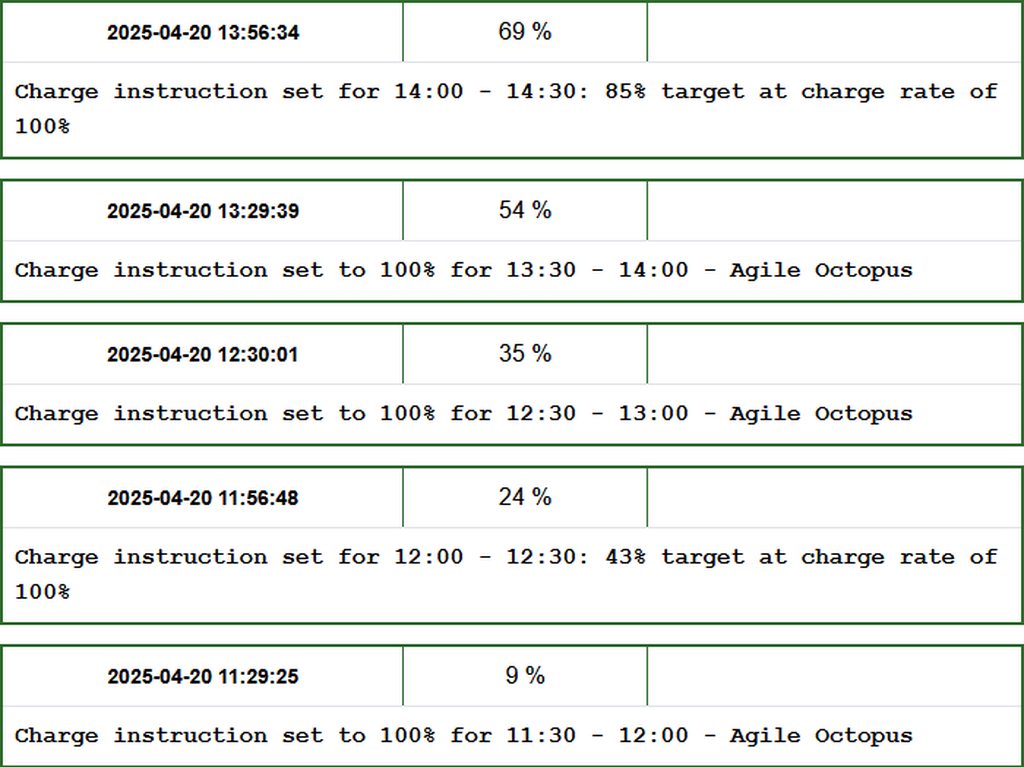1024x767 pixels.
Task: Click the blank cell beside 24 %
Action: 834,497
